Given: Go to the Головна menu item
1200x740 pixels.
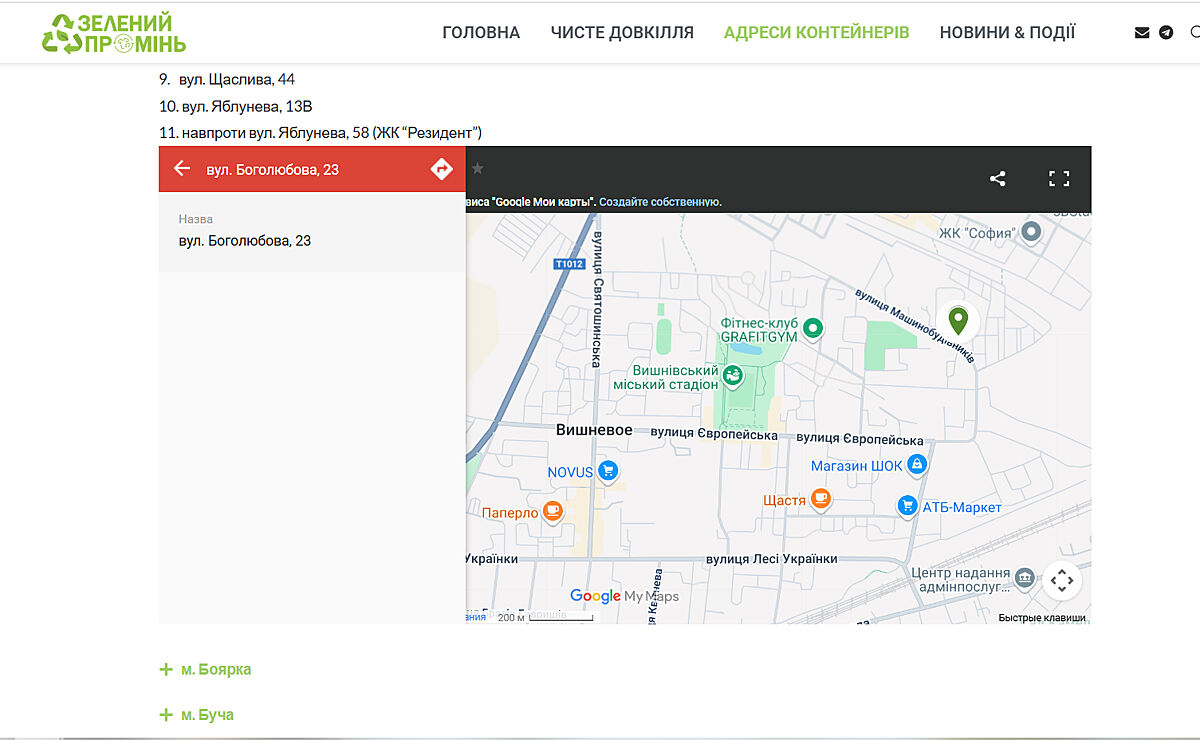Looking at the screenshot, I should pos(481,33).
